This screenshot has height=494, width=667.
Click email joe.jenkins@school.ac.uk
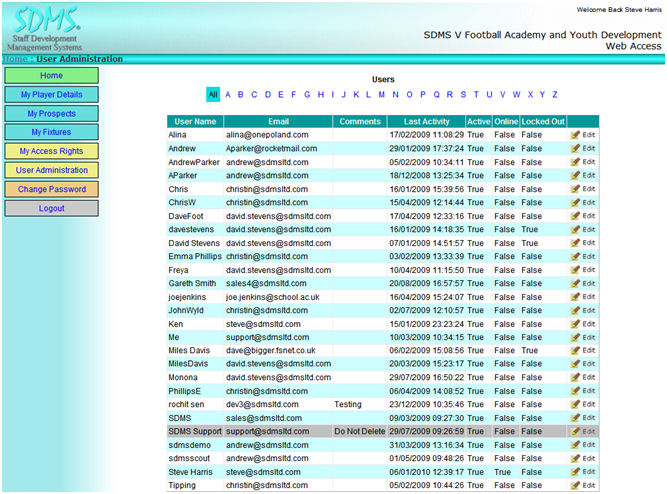pyautogui.click(x=273, y=297)
